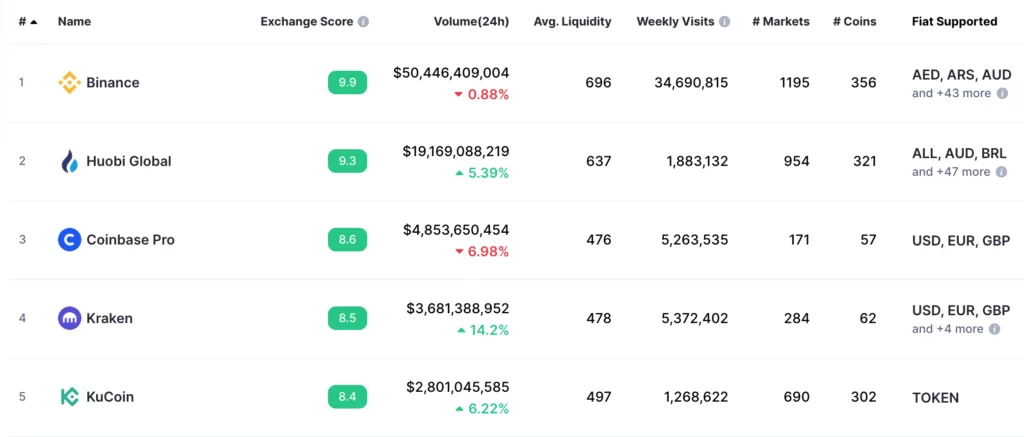Viewport: 1024px width, 437px height.
Task: Click KuCoin liquidity value 497
Action: tap(599, 397)
